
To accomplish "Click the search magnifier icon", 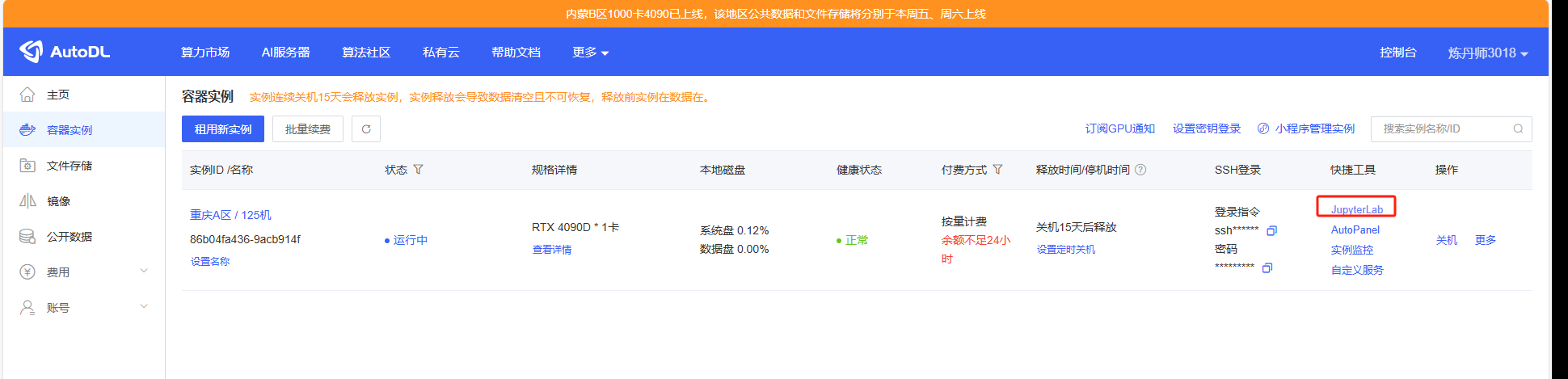I will click(1518, 129).
